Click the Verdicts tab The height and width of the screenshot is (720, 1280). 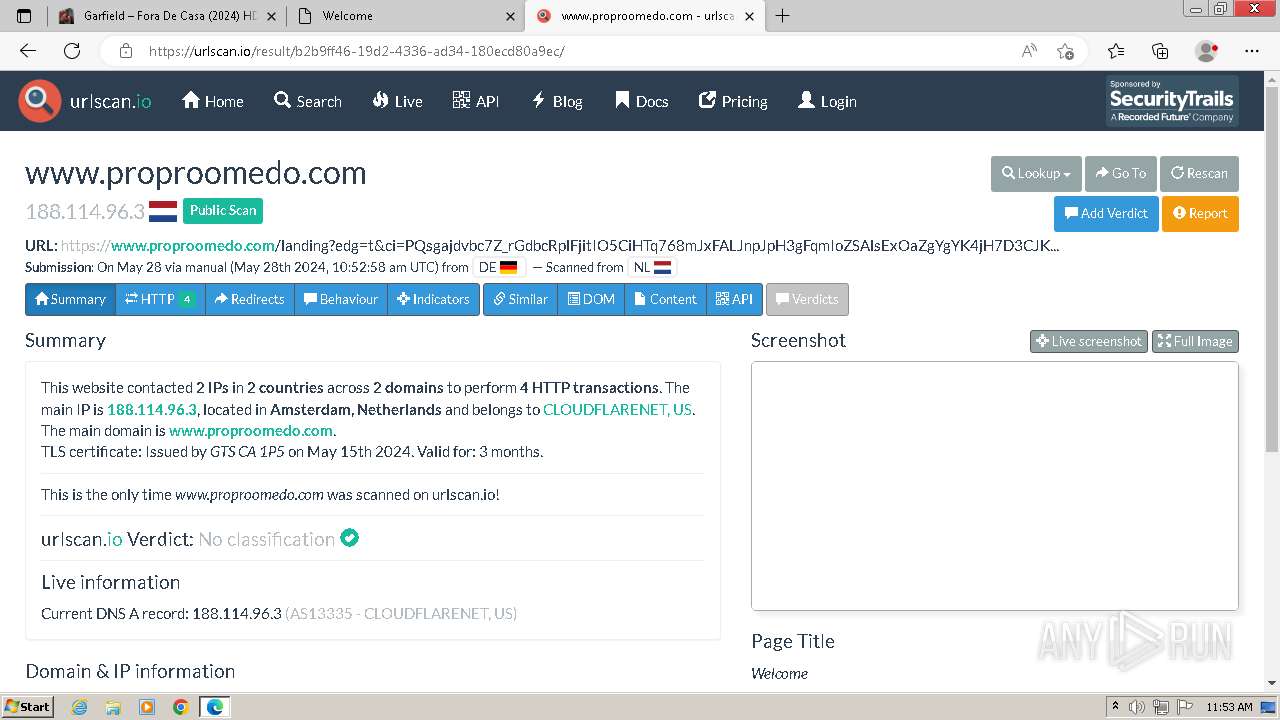(807, 299)
